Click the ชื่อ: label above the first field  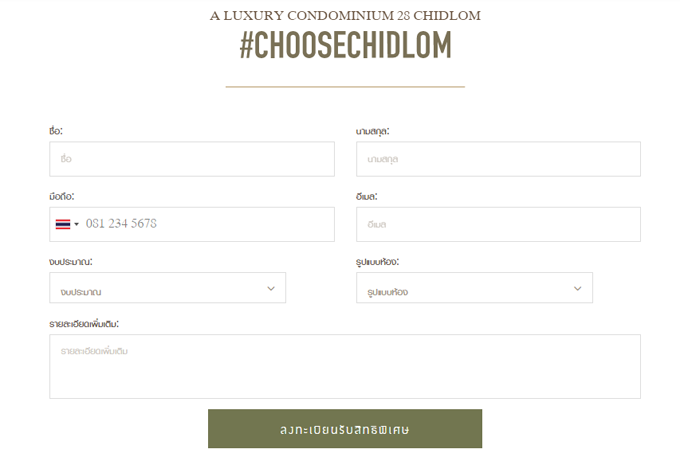point(56,131)
